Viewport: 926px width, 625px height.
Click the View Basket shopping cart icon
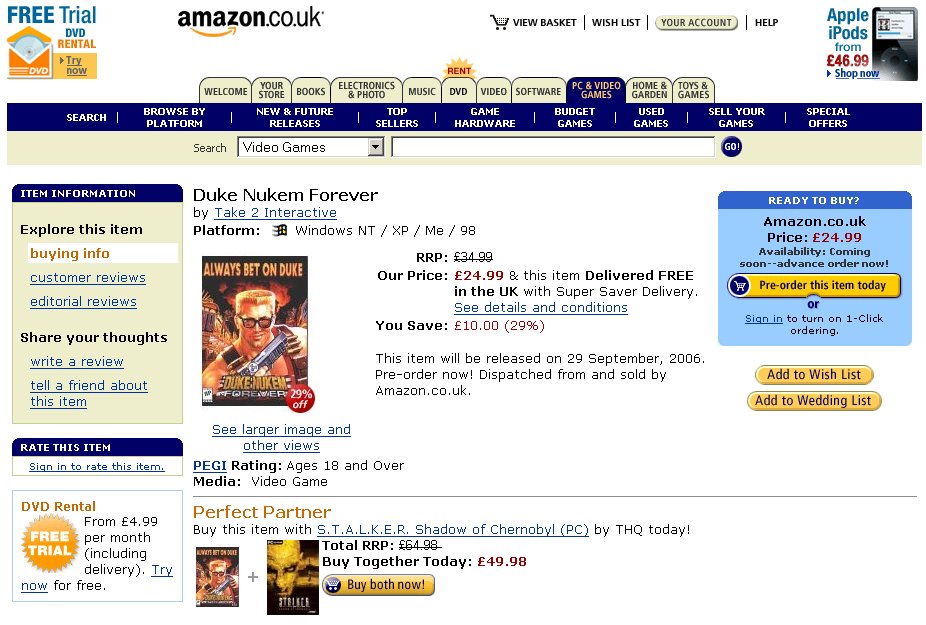click(499, 22)
